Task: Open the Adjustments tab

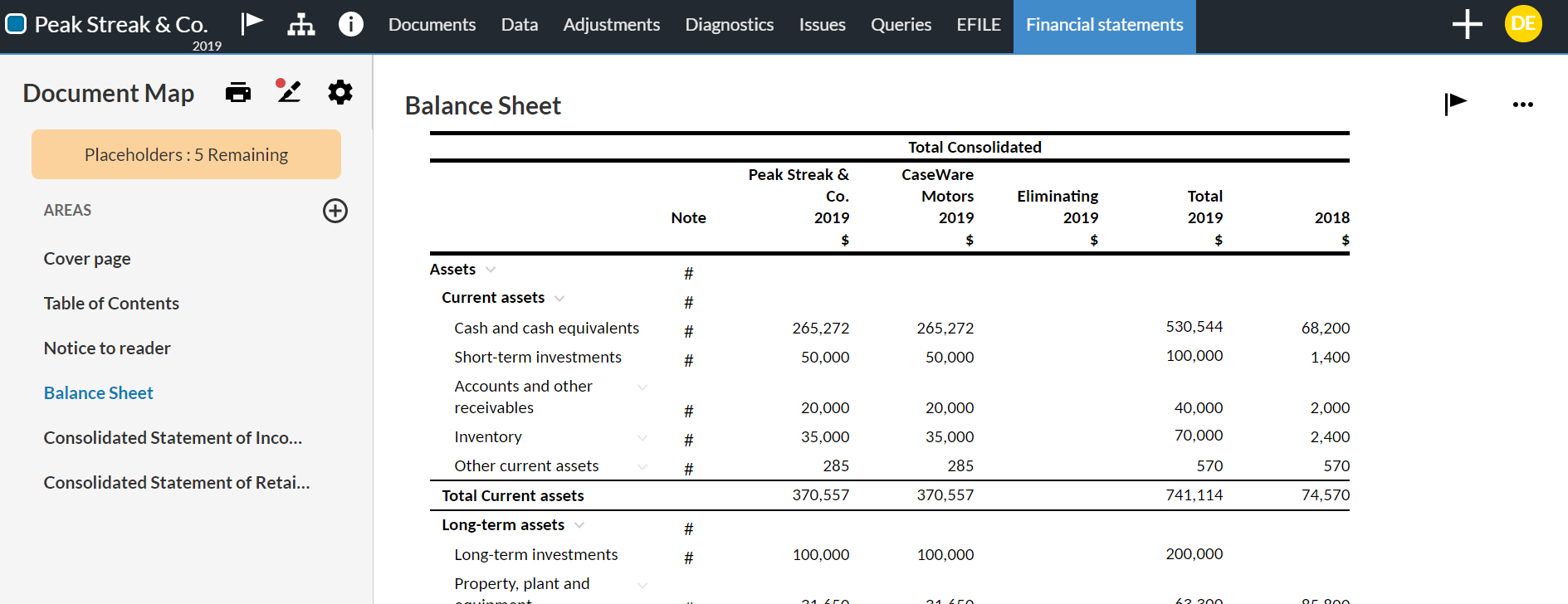Action: (611, 25)
